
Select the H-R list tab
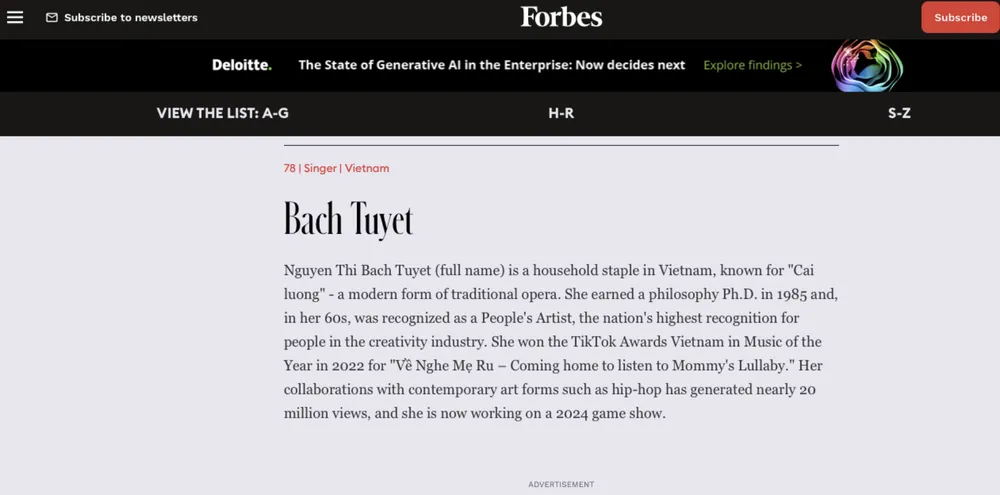point(561,113)
